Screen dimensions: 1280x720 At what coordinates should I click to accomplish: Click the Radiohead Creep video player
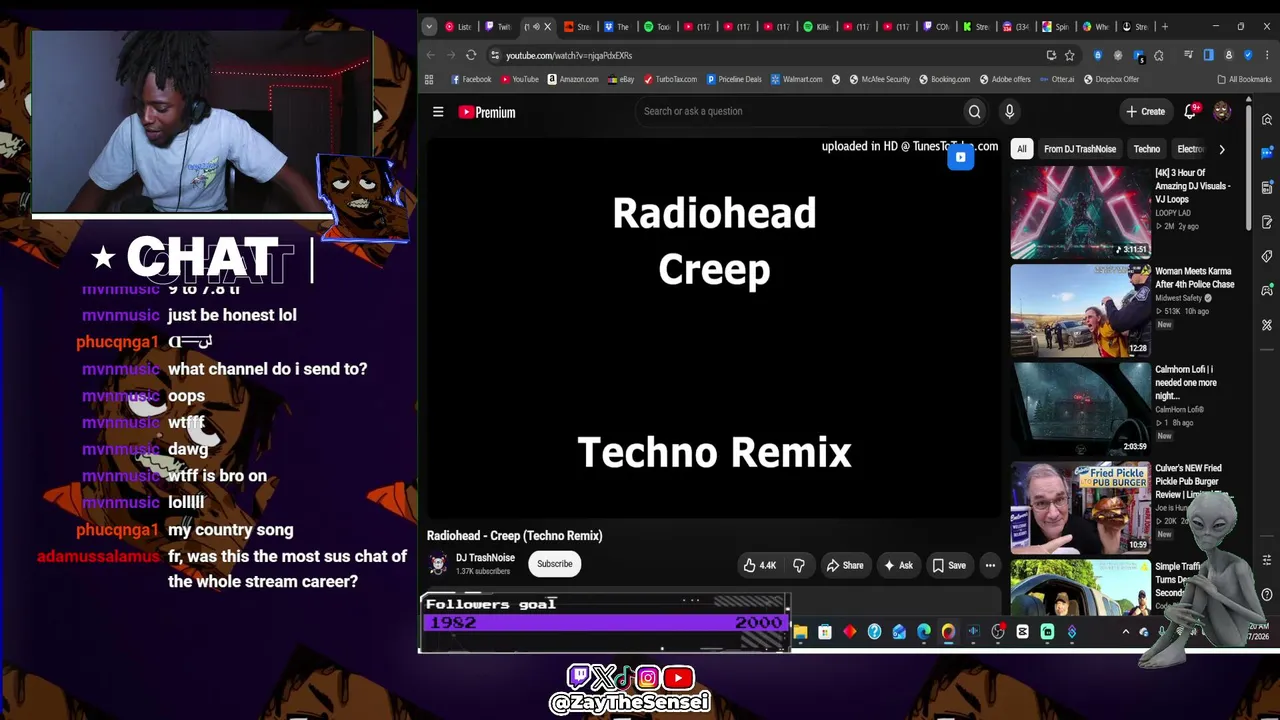coord(714,330)
